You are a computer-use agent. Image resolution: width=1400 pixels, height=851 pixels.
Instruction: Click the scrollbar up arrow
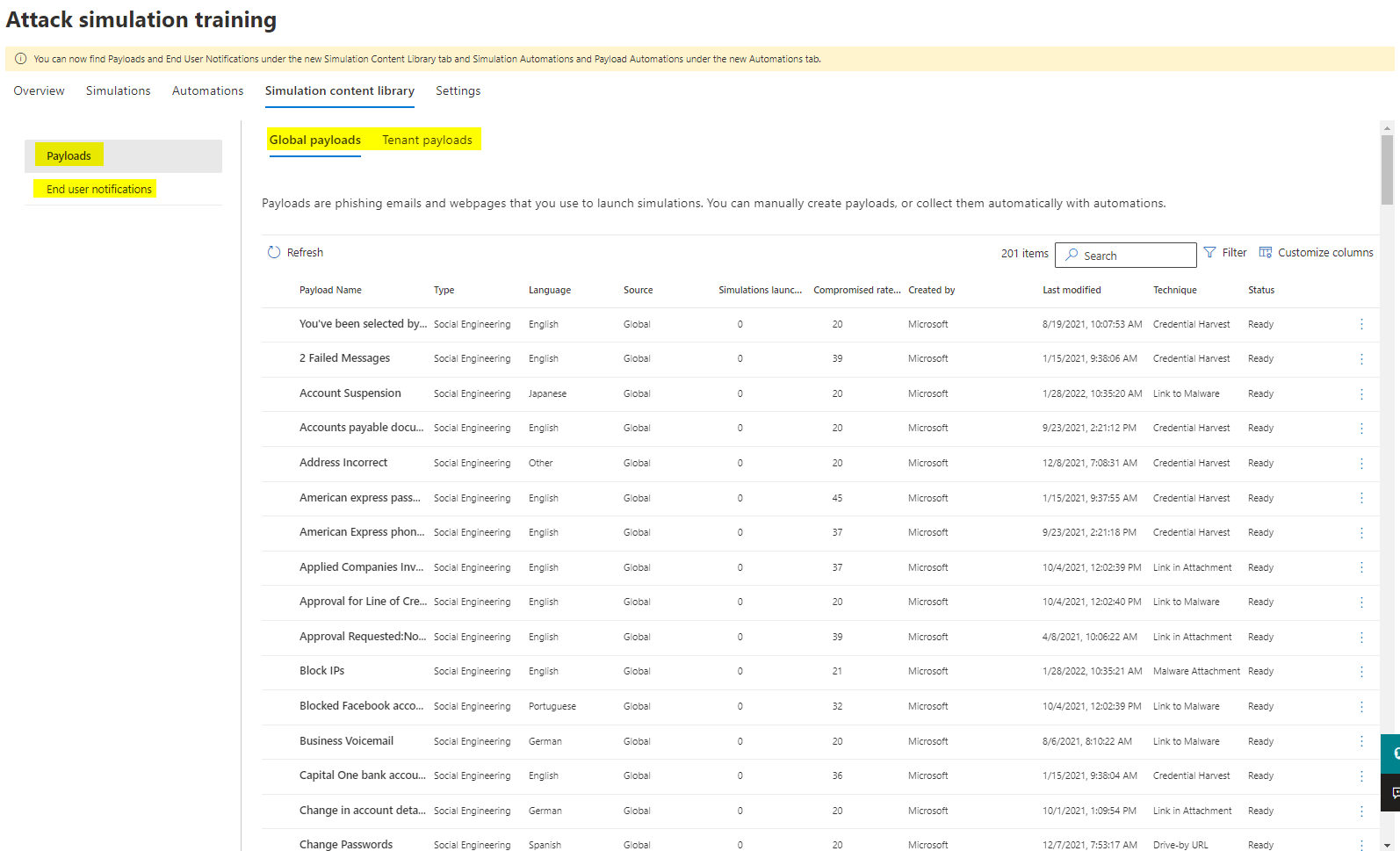(x=1387, y=127)
